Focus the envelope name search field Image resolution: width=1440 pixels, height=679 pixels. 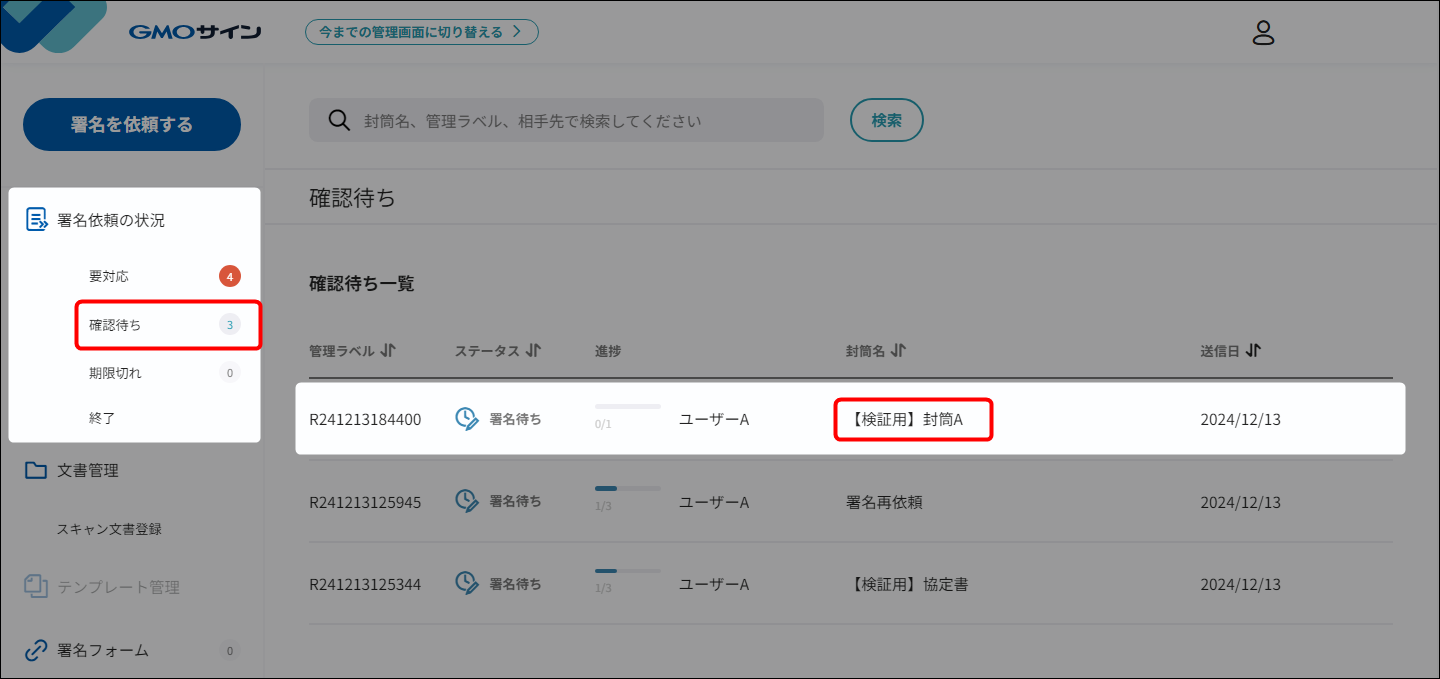(x=580, y=120)
